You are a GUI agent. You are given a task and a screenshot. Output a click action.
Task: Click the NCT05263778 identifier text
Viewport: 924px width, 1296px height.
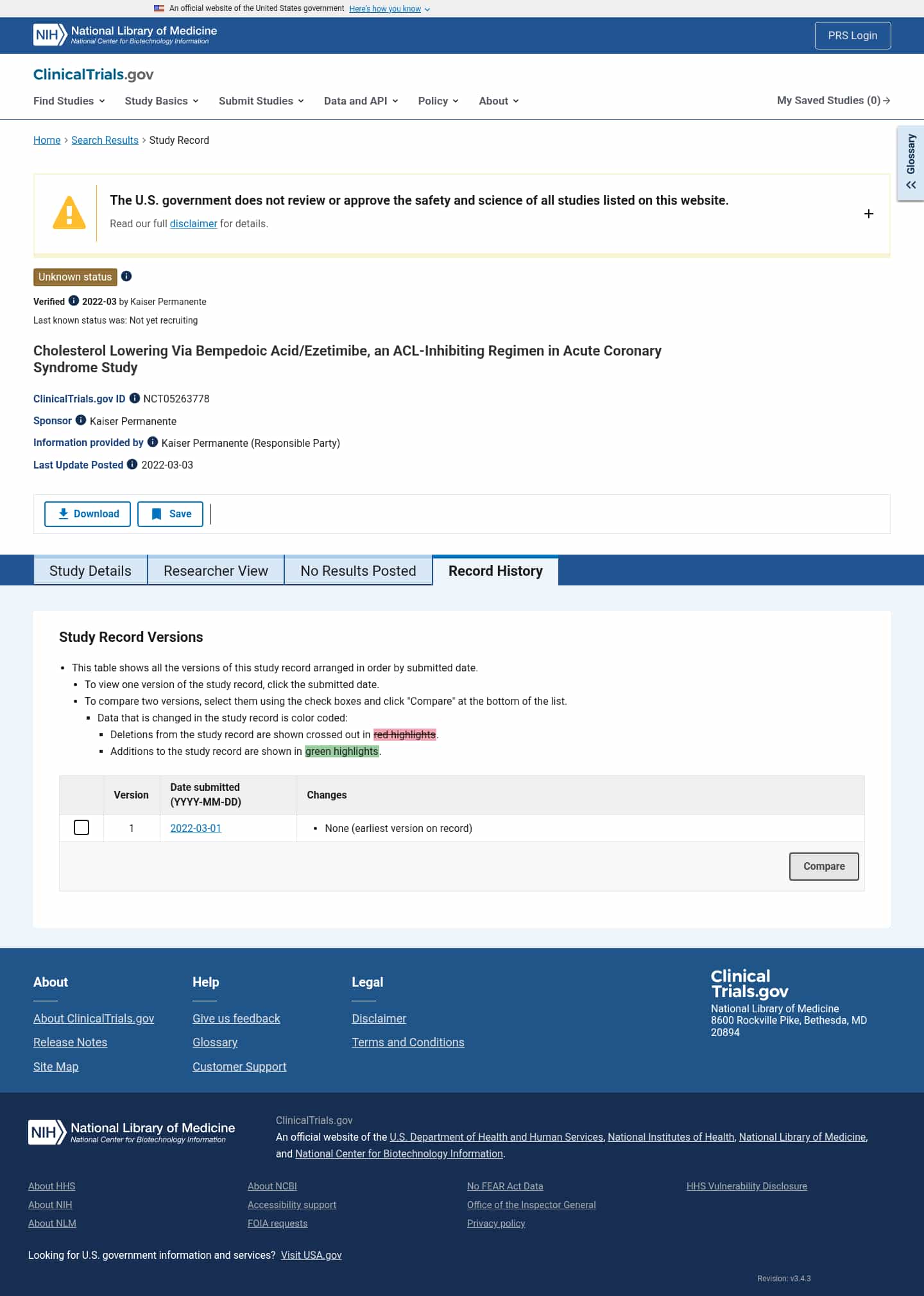176,399
